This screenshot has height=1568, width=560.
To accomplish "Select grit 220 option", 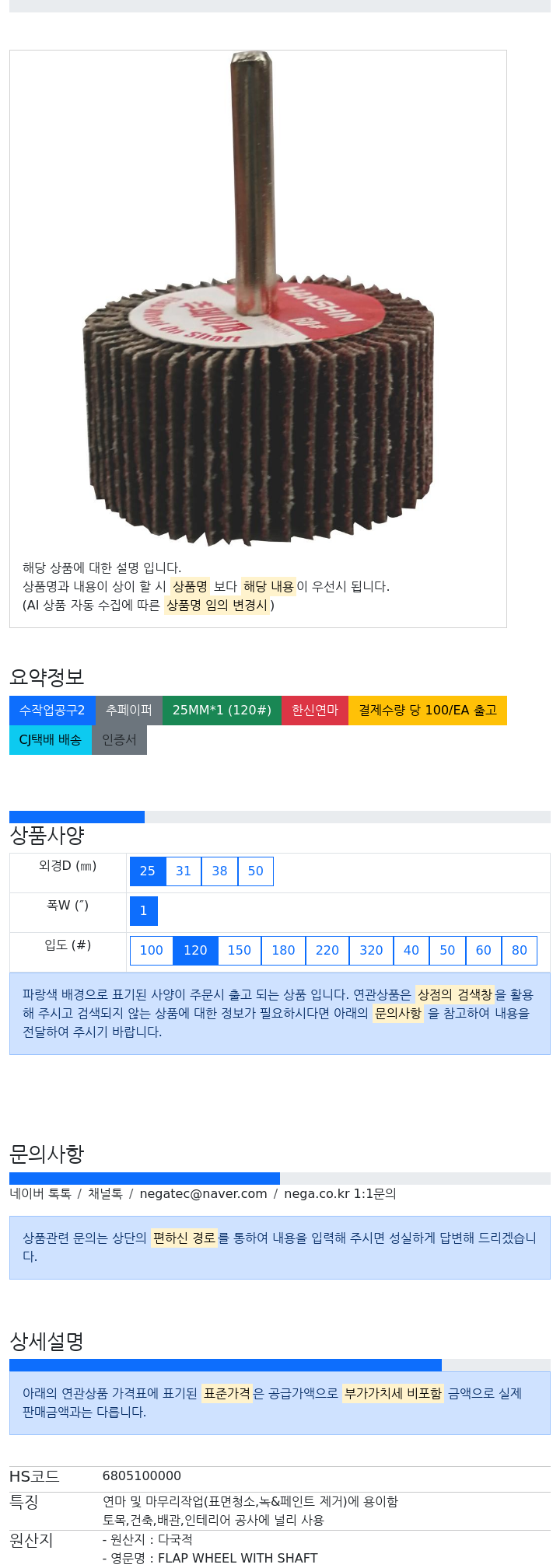I will click(327, 951).
